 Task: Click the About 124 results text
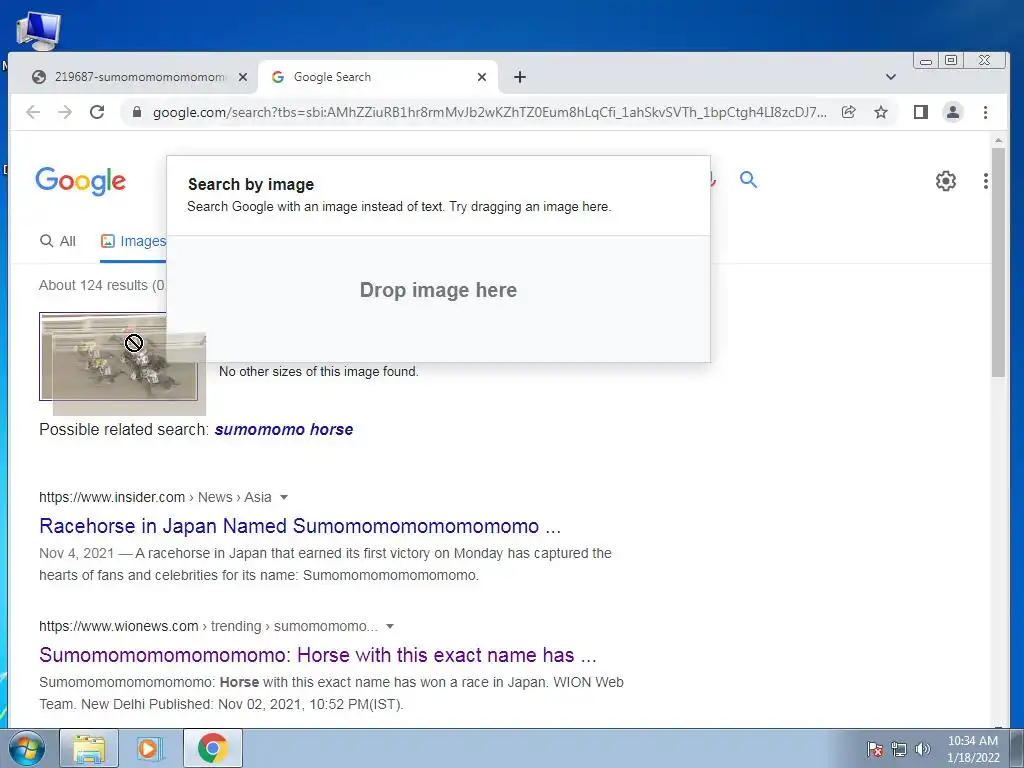tap(102, 285)
